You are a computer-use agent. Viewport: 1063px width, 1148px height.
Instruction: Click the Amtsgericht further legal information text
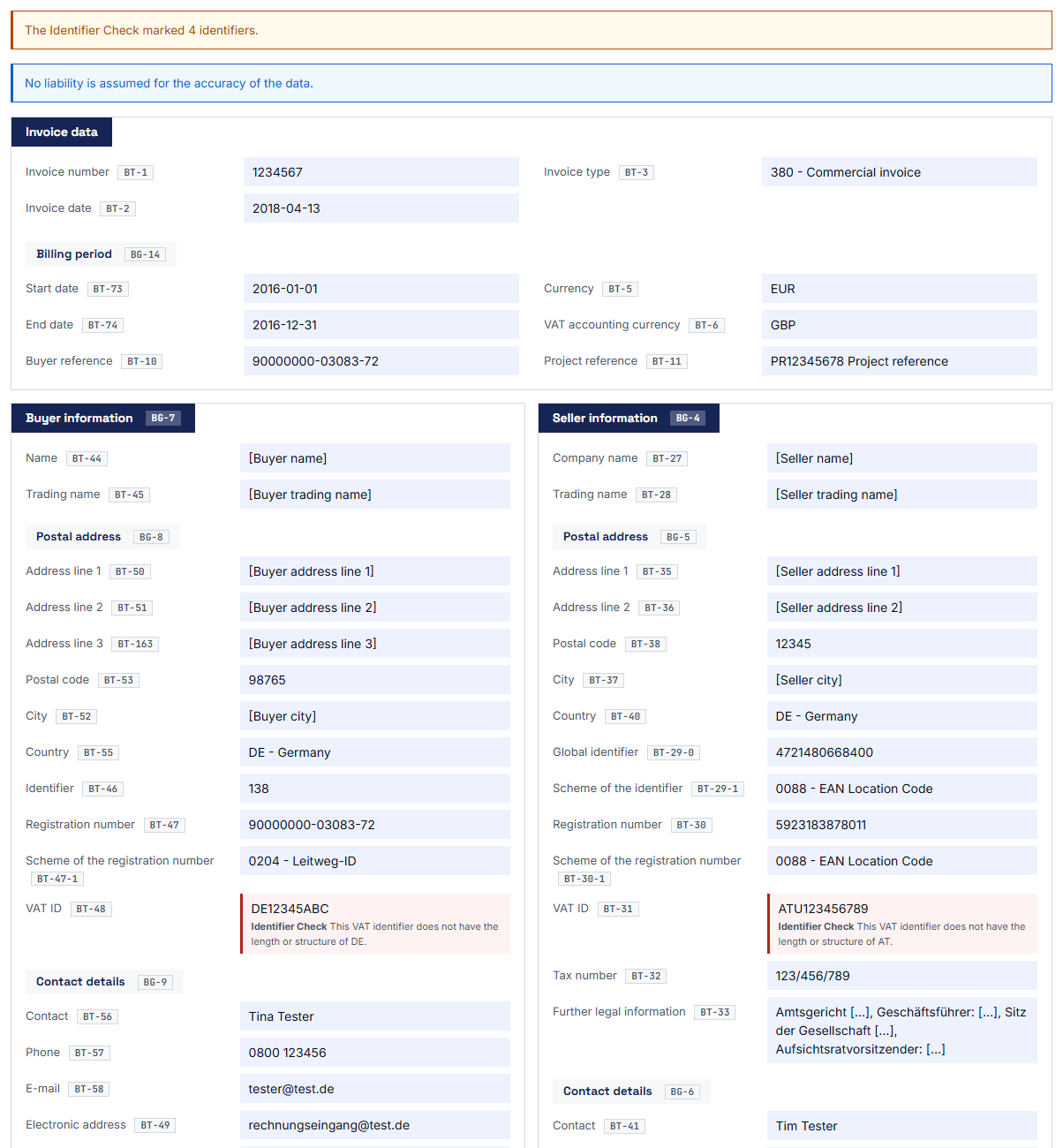click(901, 1031)
